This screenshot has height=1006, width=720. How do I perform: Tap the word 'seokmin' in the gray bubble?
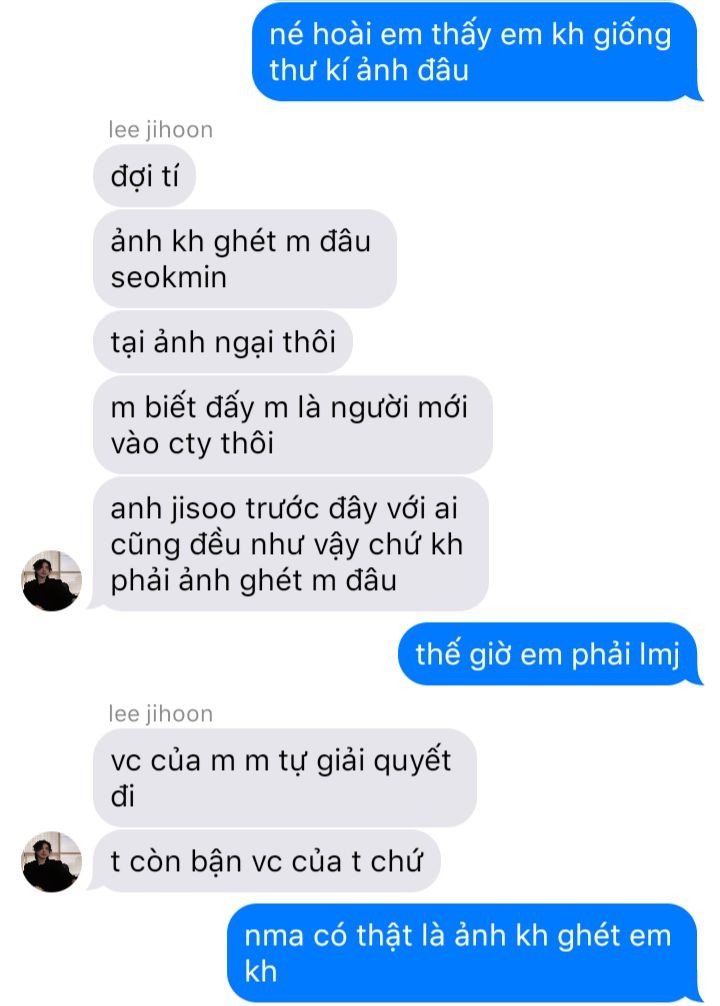click(x=169, y=277)
